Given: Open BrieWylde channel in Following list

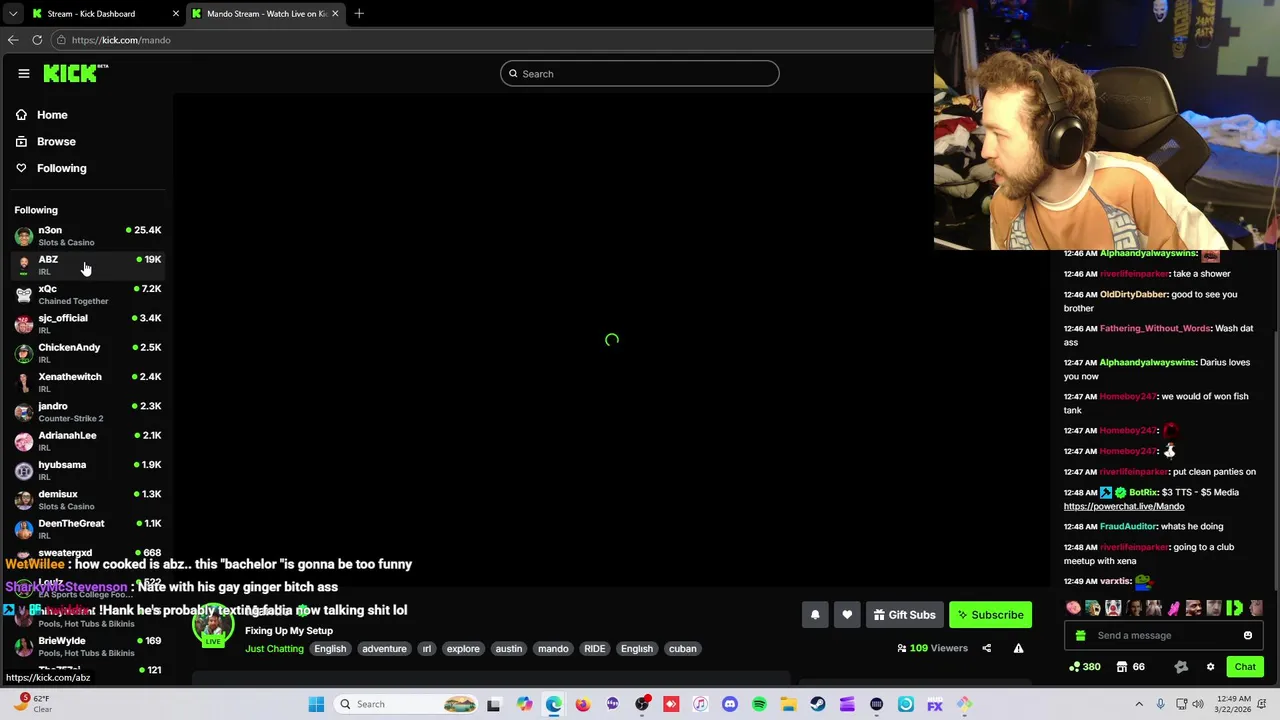Looking at the screenshot, I should pyautogui.click(x=88, y=646).
